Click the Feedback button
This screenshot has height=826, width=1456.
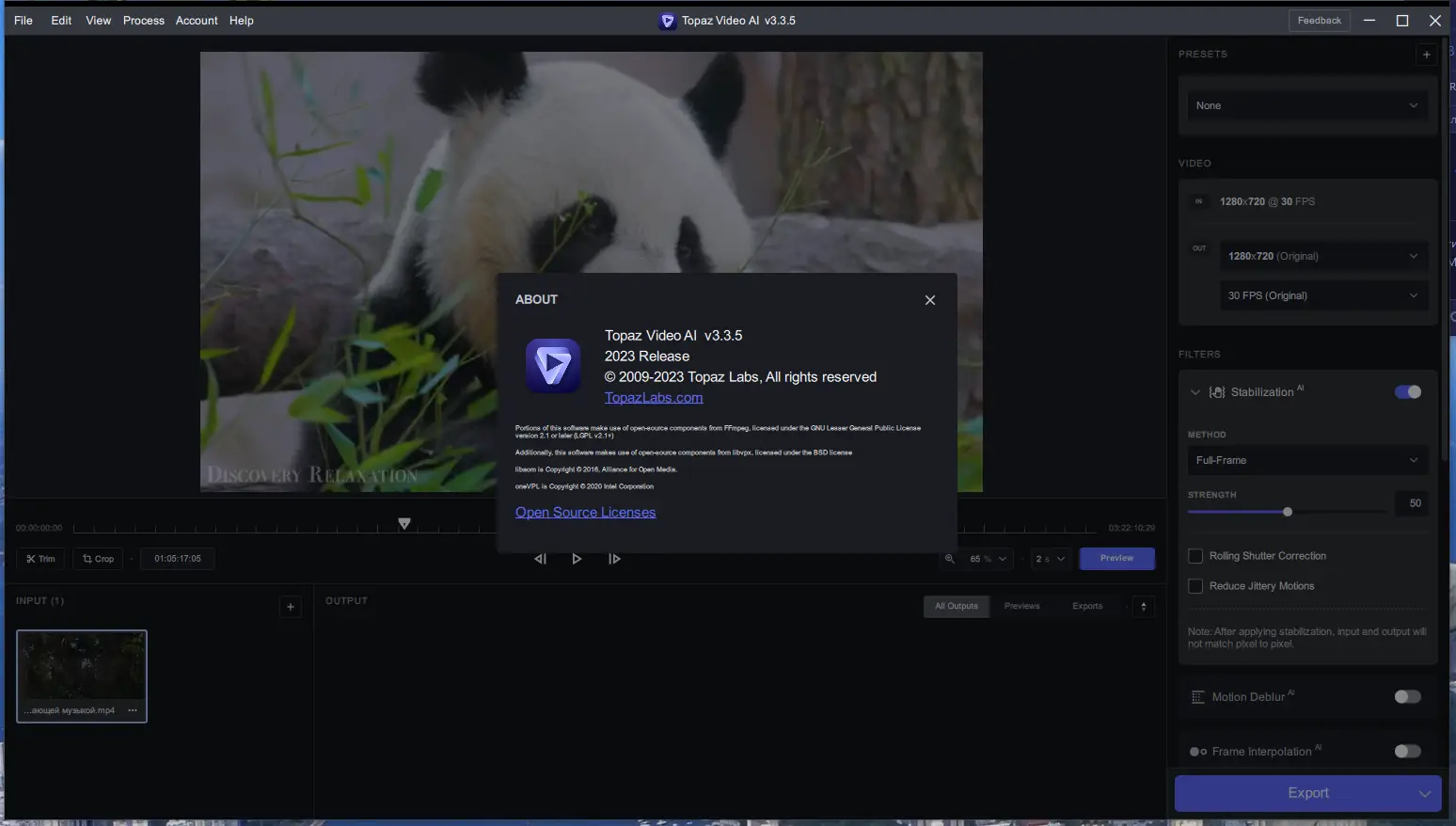(1320, 21)
